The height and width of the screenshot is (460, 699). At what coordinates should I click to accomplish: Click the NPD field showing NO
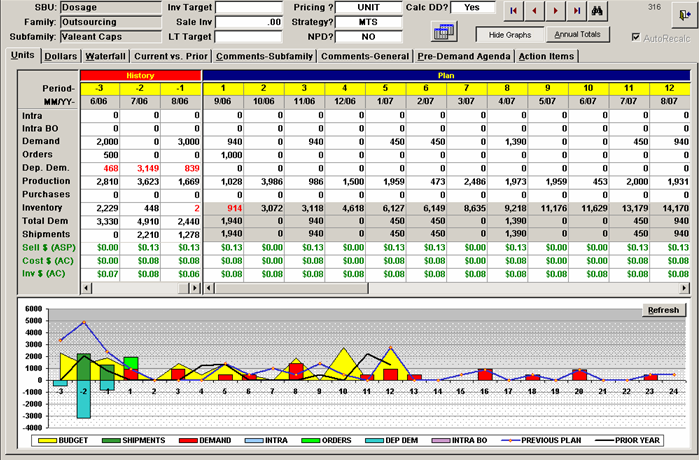click(368, 37)
